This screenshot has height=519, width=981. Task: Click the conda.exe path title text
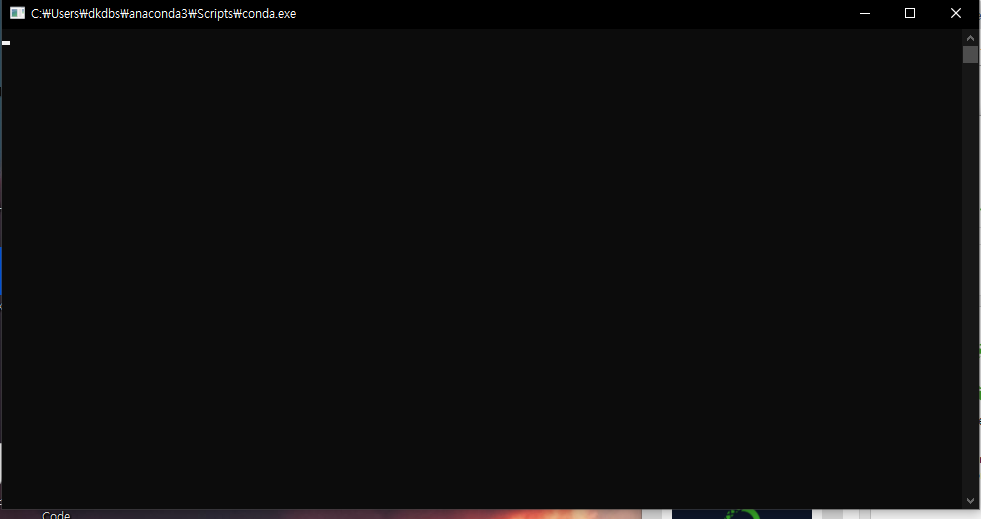(163, 13)
